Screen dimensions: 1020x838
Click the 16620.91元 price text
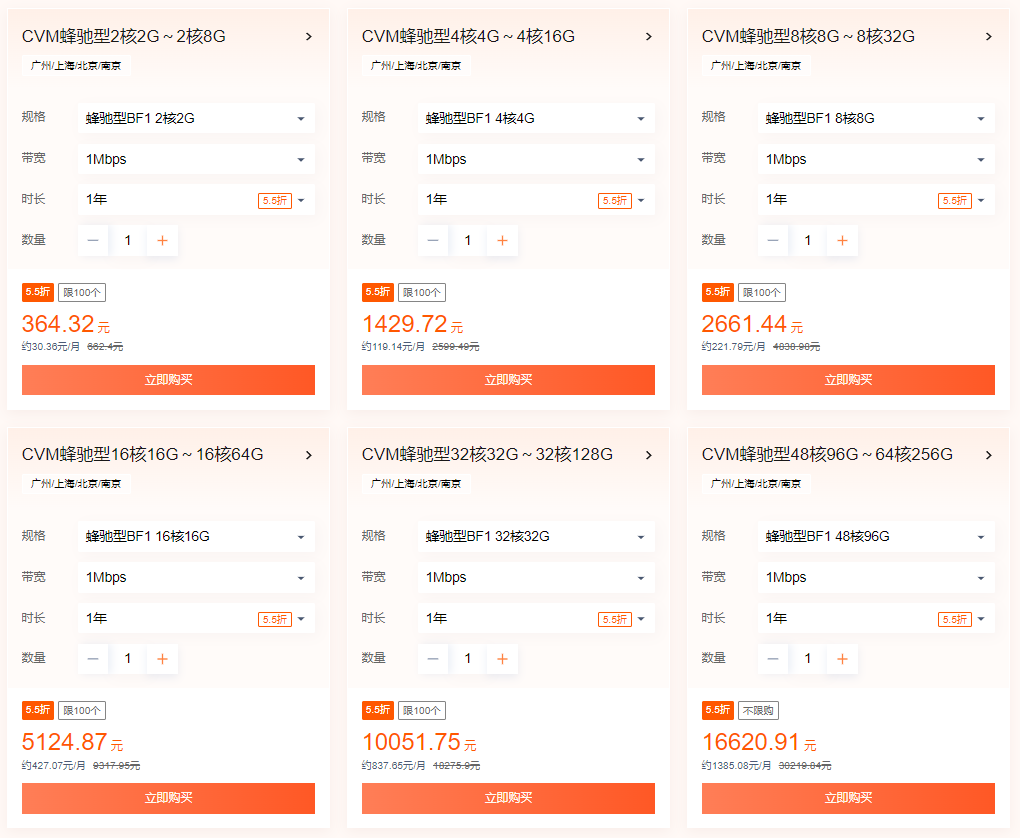tap(759, 742)
